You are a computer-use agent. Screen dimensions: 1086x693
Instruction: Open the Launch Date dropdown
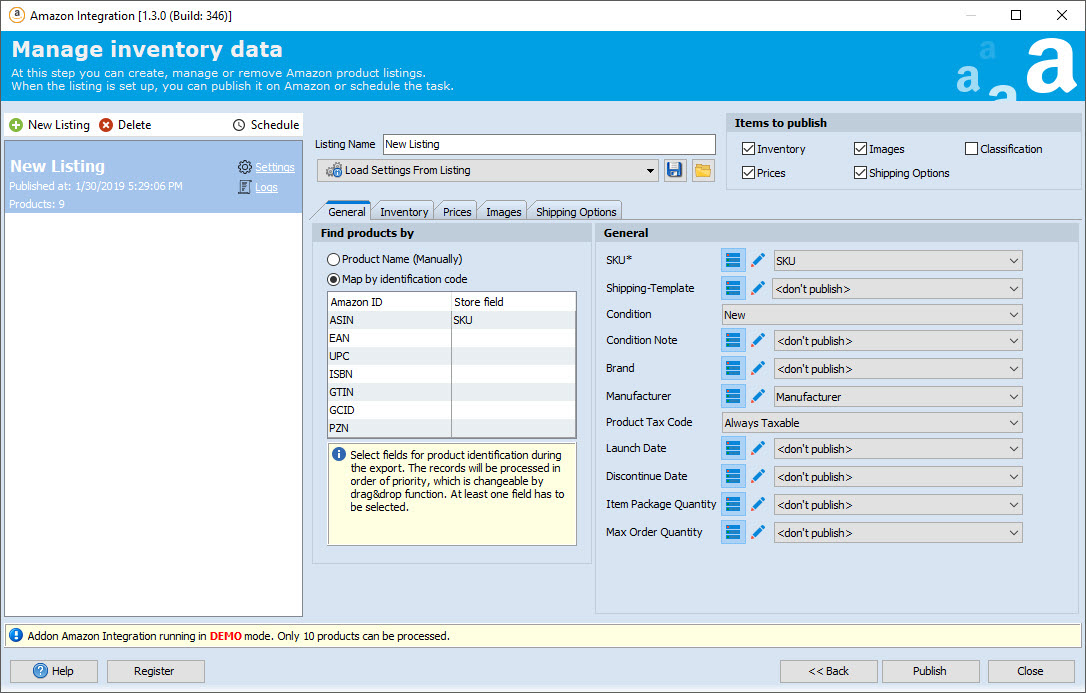click(898, 449)
